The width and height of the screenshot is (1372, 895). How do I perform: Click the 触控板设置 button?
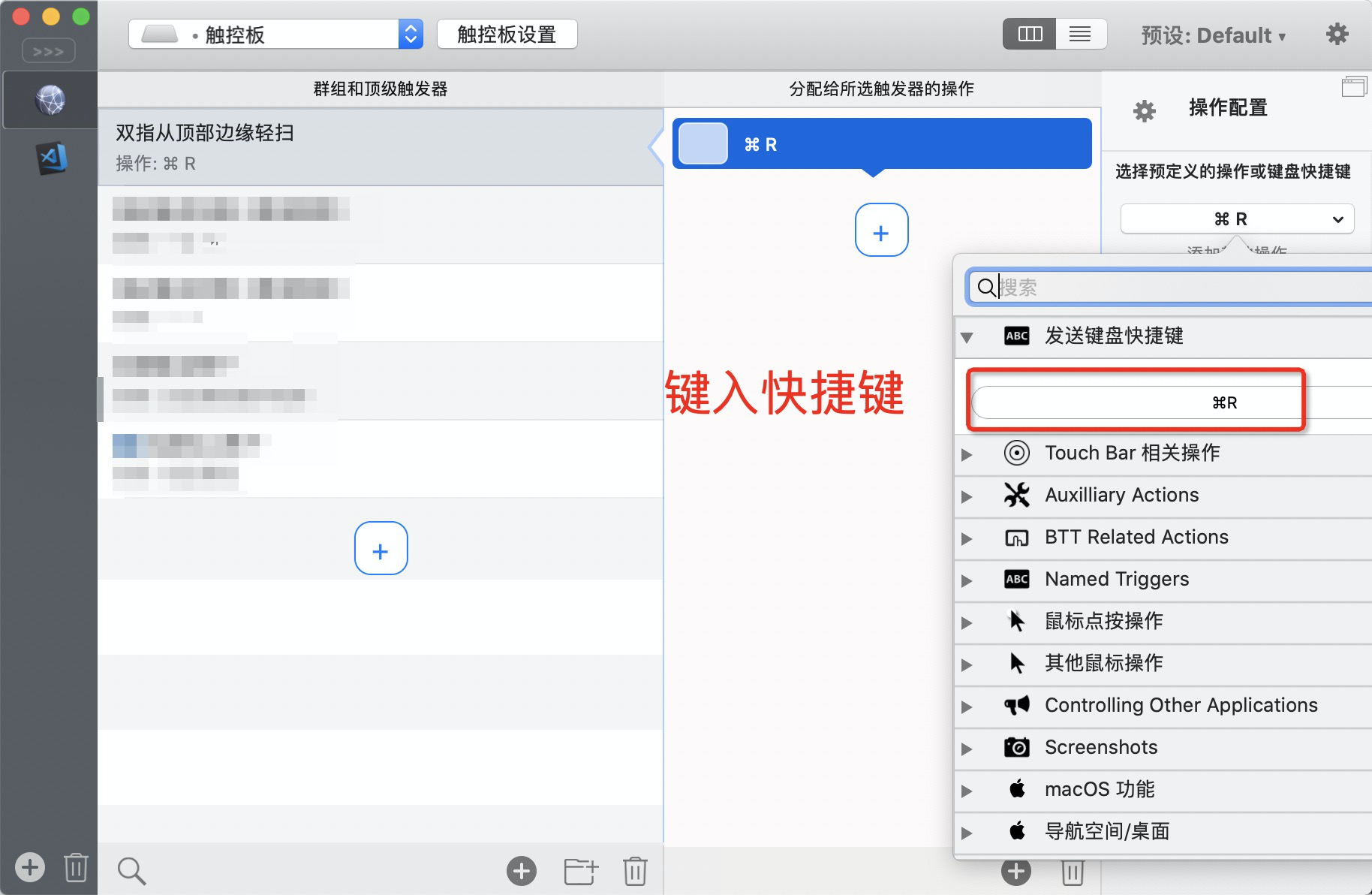pyautogui.click(x=507, y=34)
